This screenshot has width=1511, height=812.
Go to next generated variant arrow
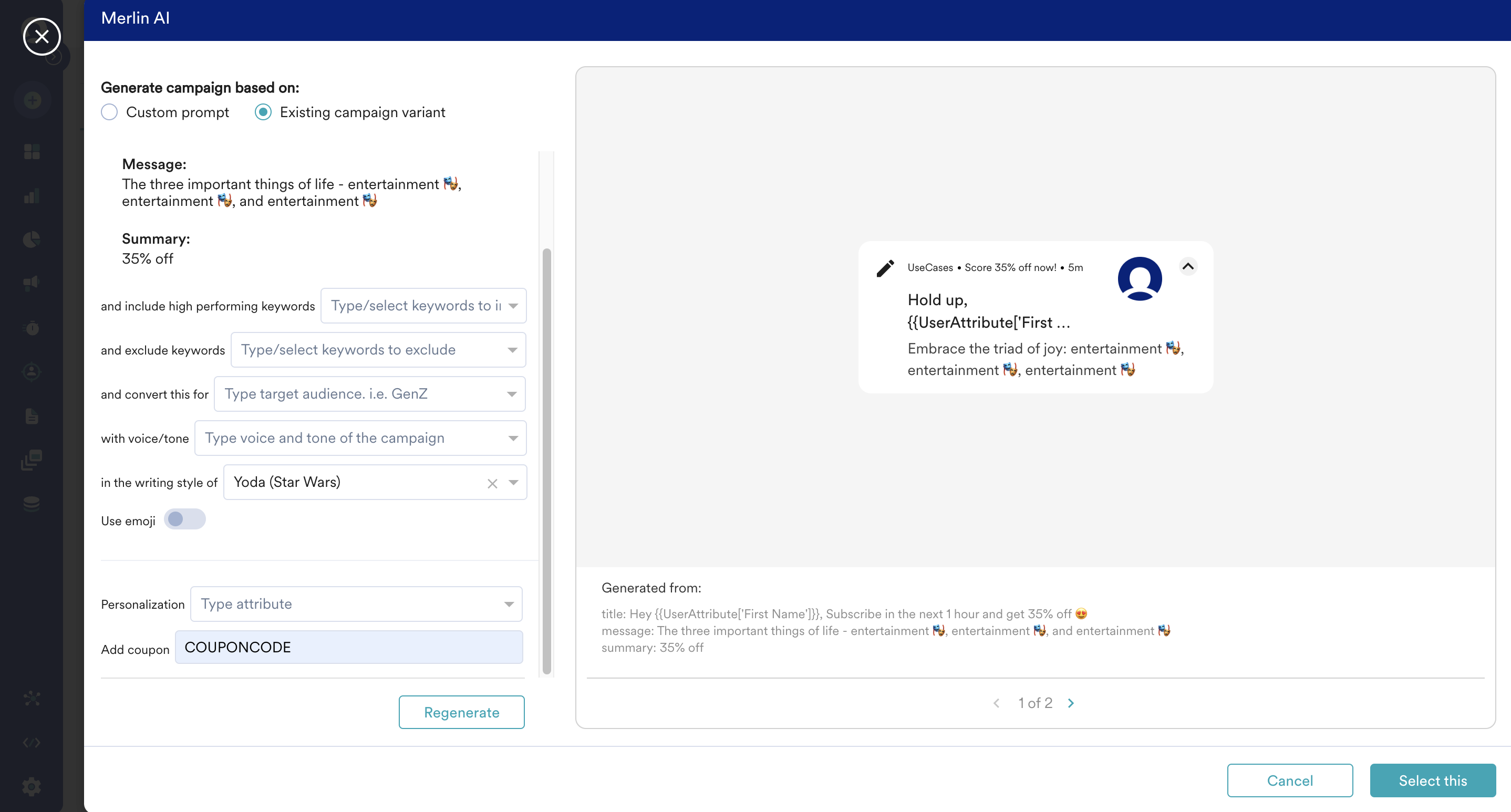tap(1071, 703)
